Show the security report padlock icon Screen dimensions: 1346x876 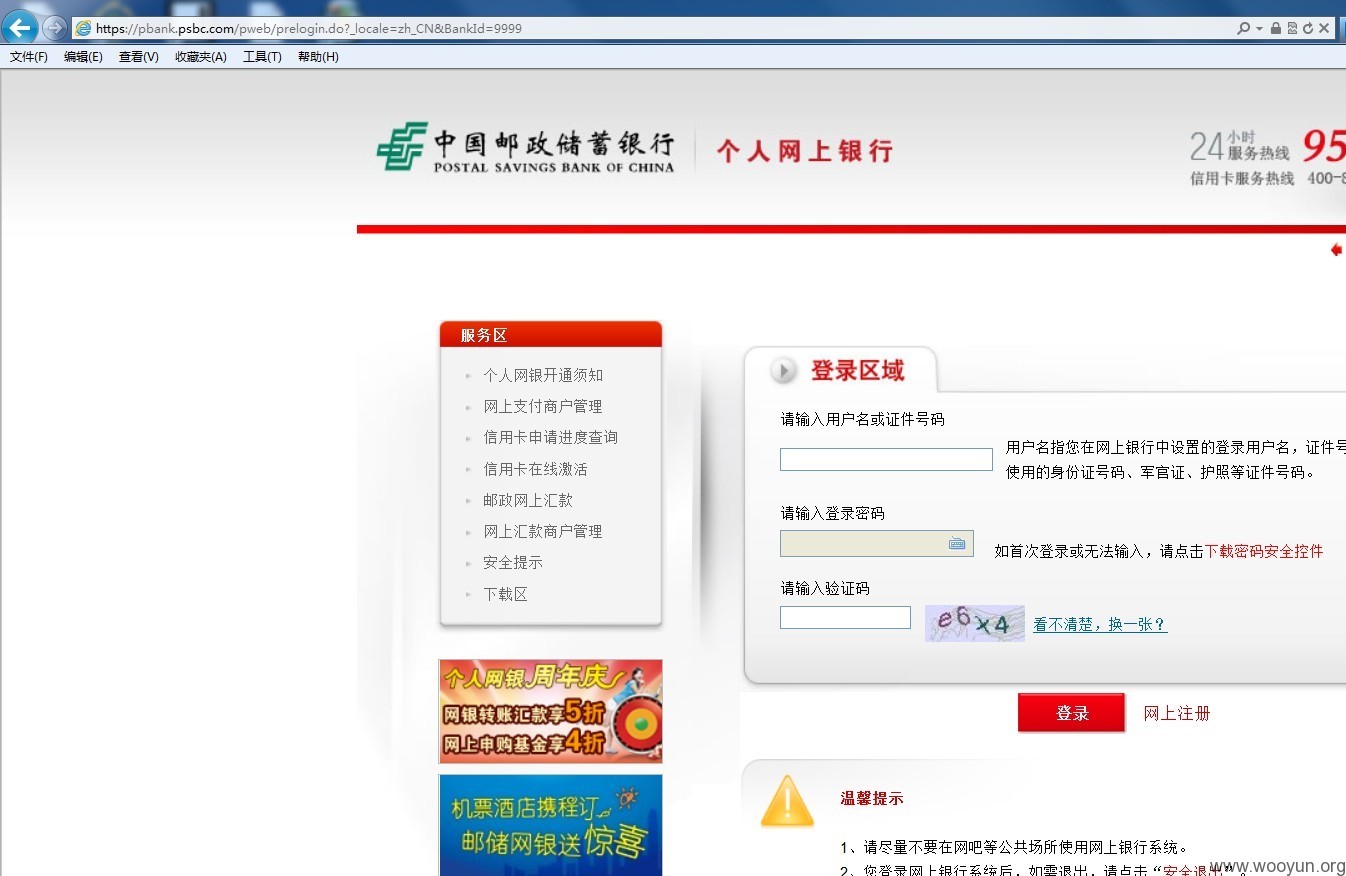click(1276, 28)
